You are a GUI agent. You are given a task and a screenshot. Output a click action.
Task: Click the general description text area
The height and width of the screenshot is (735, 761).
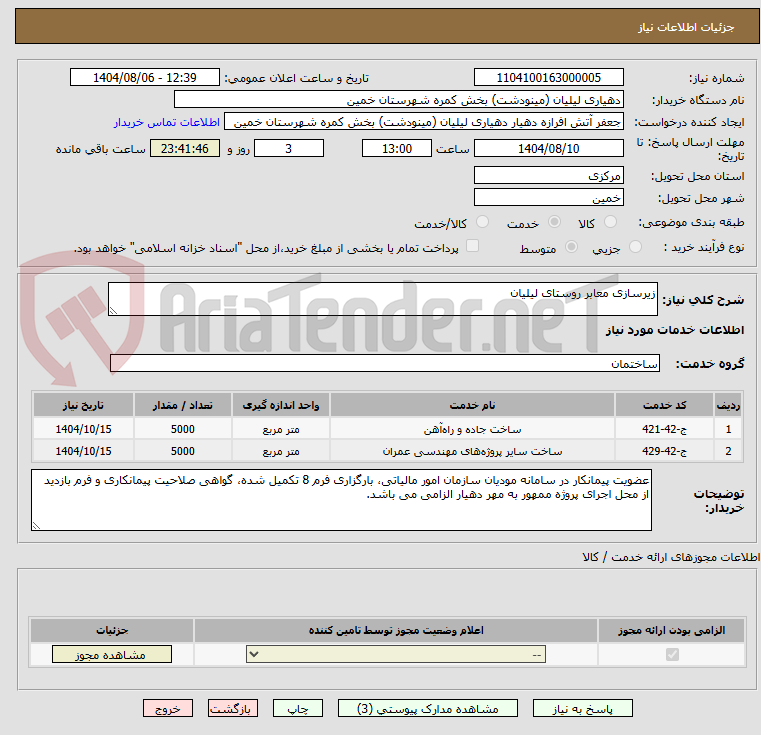[x=383, y=299]
